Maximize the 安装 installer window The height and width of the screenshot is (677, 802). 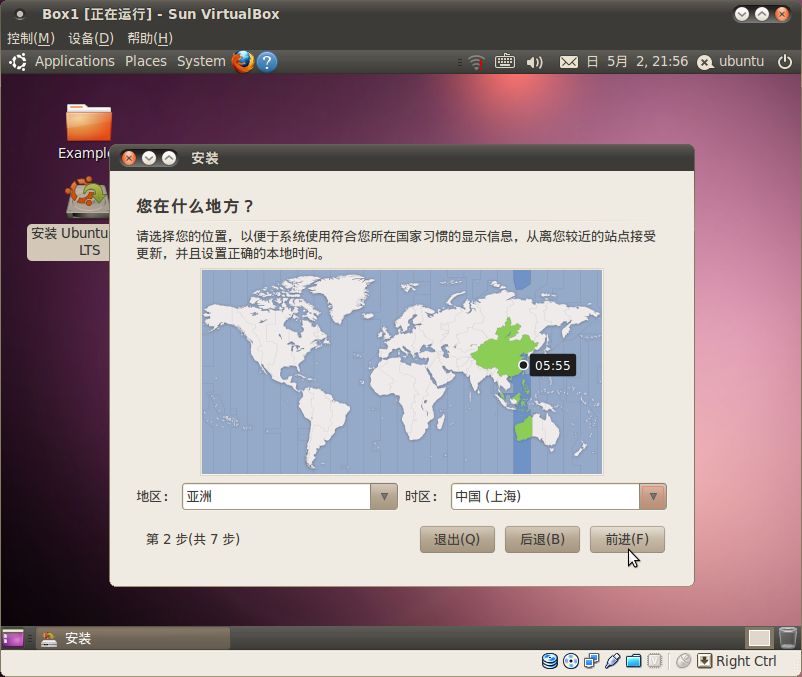169,159
